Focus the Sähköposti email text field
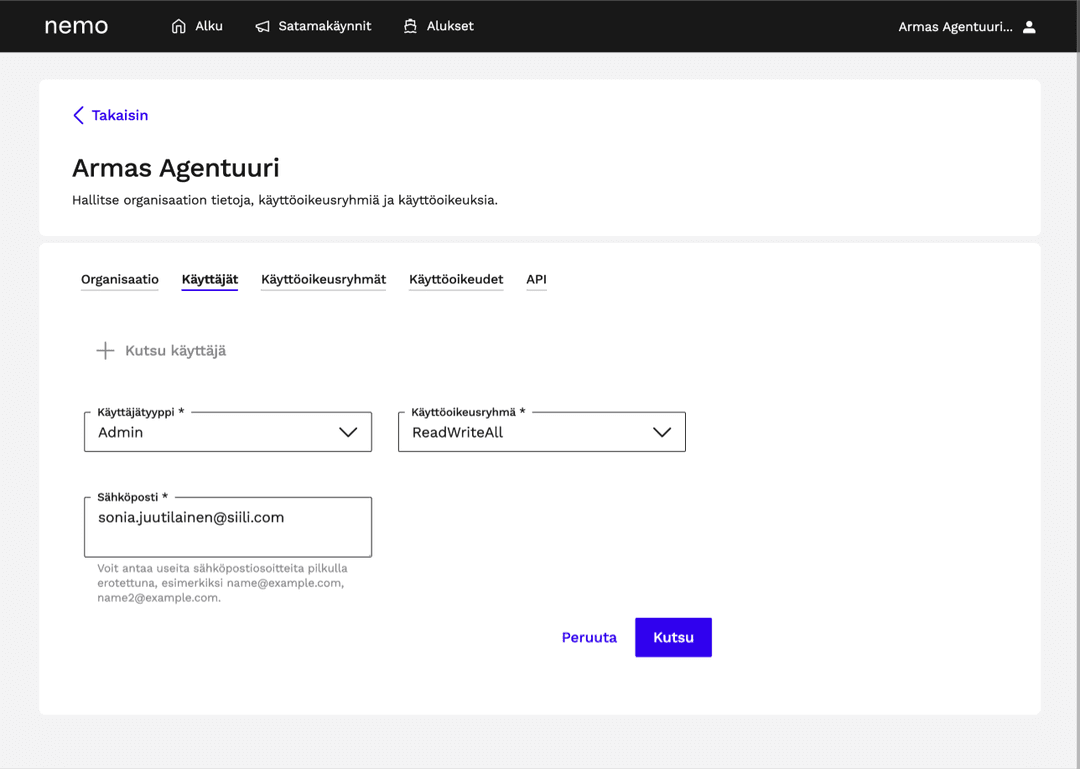This screenshot has width=1080, height=769. pos(227,527)
